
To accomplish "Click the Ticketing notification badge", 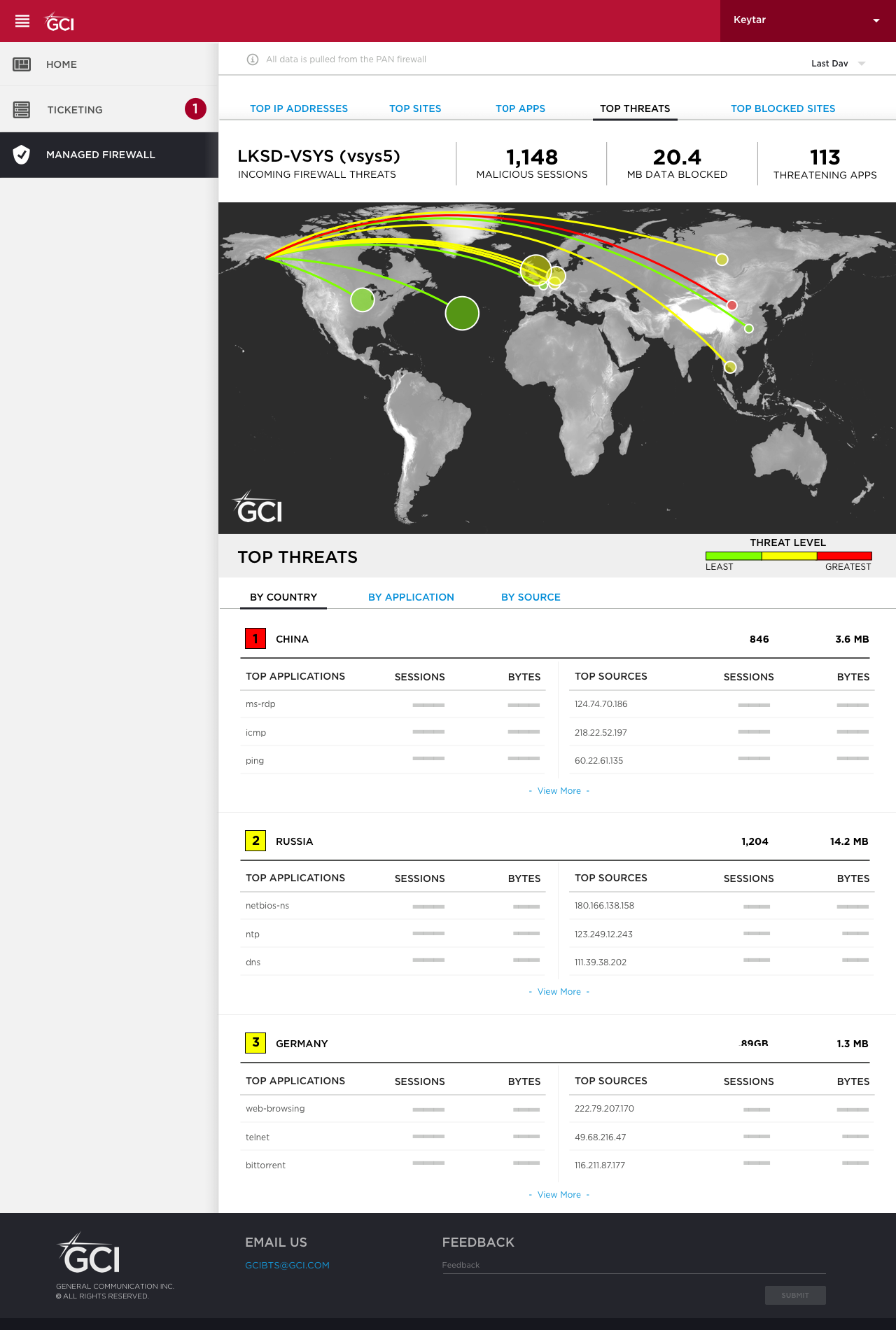I will [195, 108].
